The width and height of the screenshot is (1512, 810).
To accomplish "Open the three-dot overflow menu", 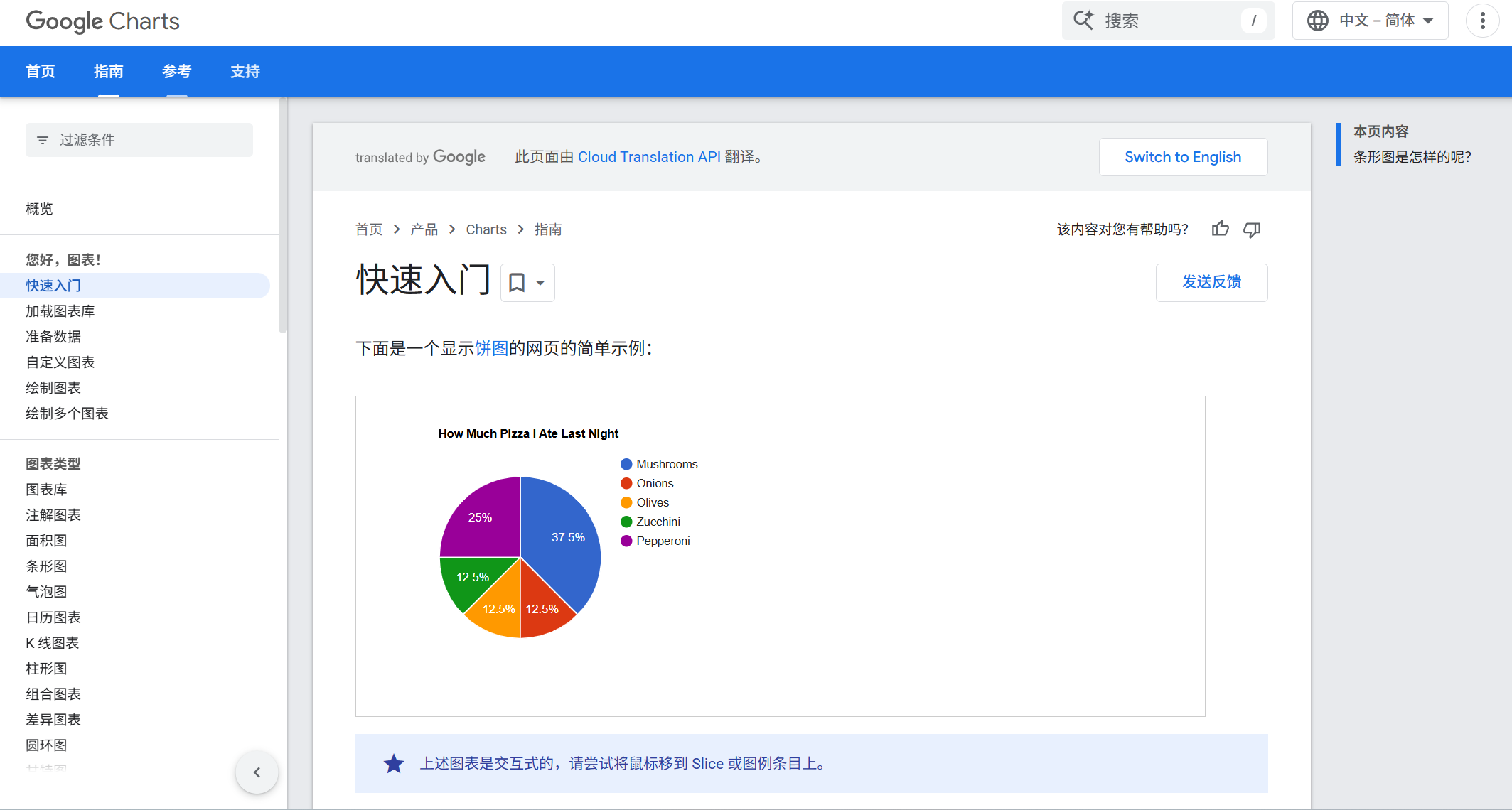I will (x=1482, y=21).
